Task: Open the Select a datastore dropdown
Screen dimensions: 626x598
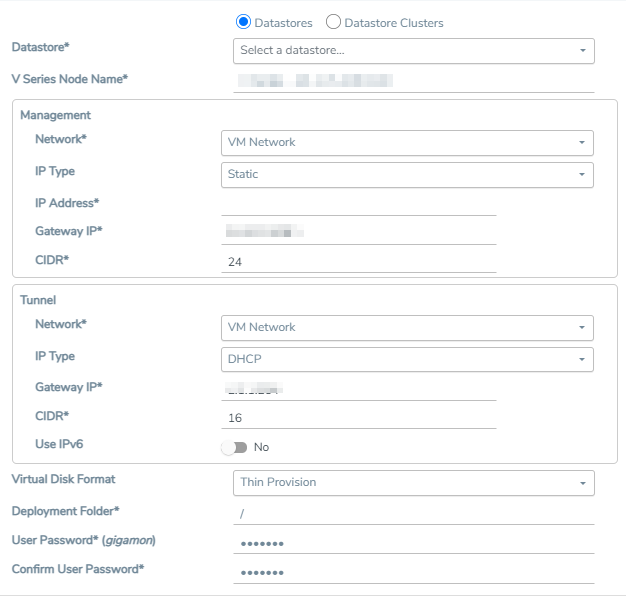Action: (414, 51)
